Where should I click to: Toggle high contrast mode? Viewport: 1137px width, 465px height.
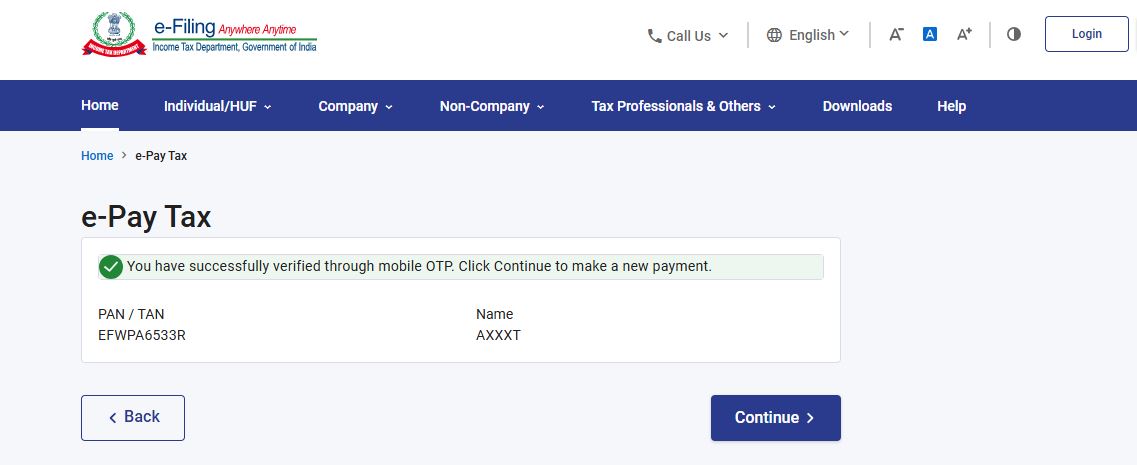pos(1014,34)
